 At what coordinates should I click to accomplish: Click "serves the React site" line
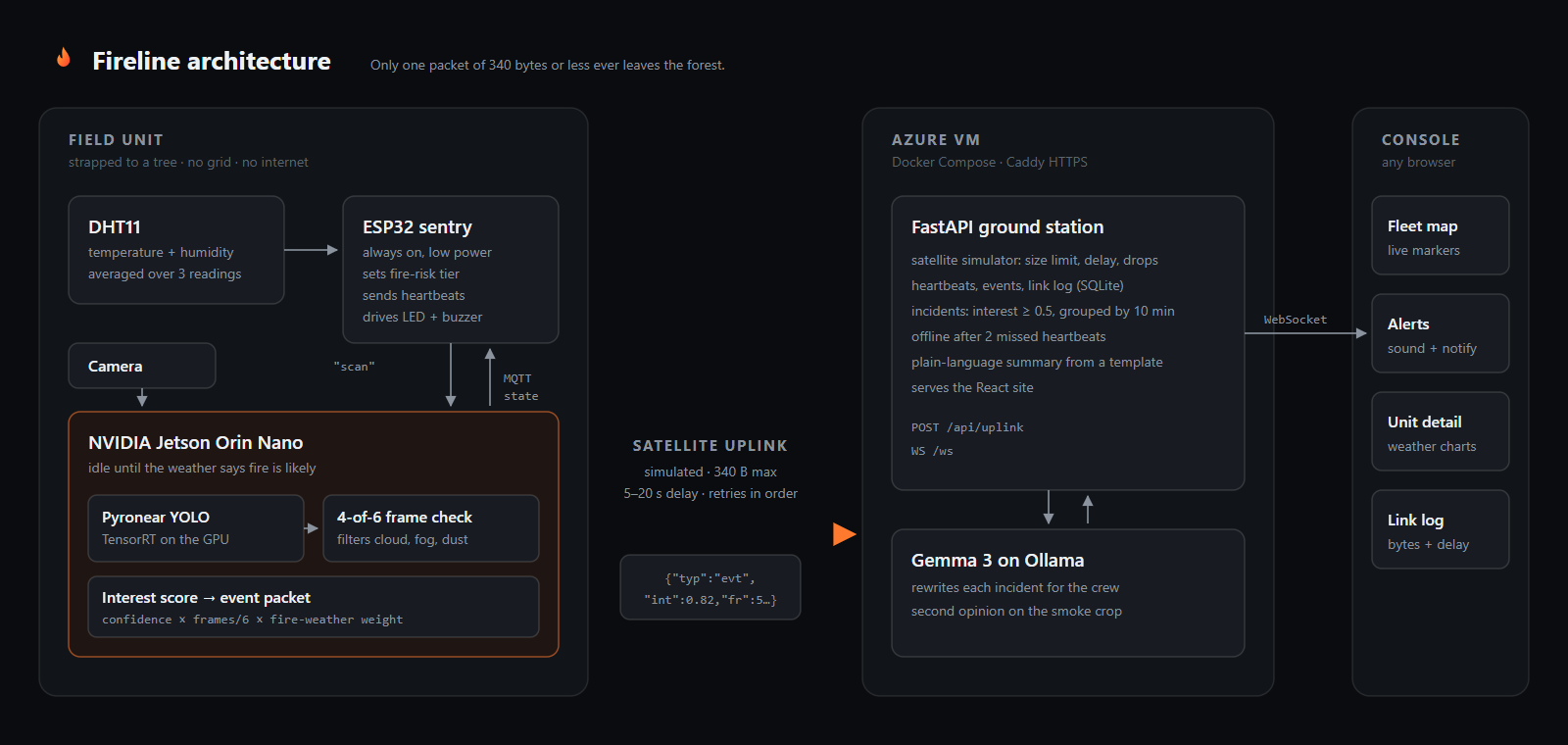click(972, 387)
